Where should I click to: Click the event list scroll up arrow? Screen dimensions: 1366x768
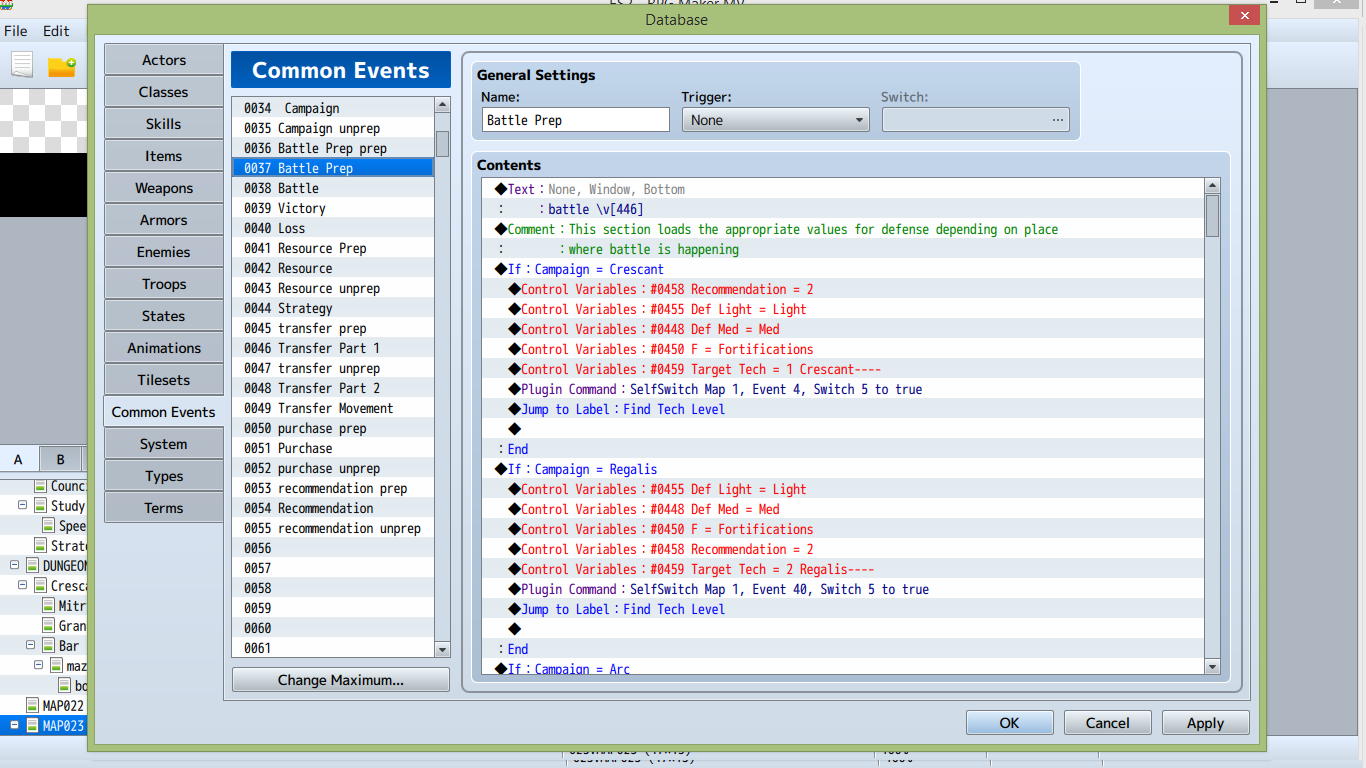point(442,105)
